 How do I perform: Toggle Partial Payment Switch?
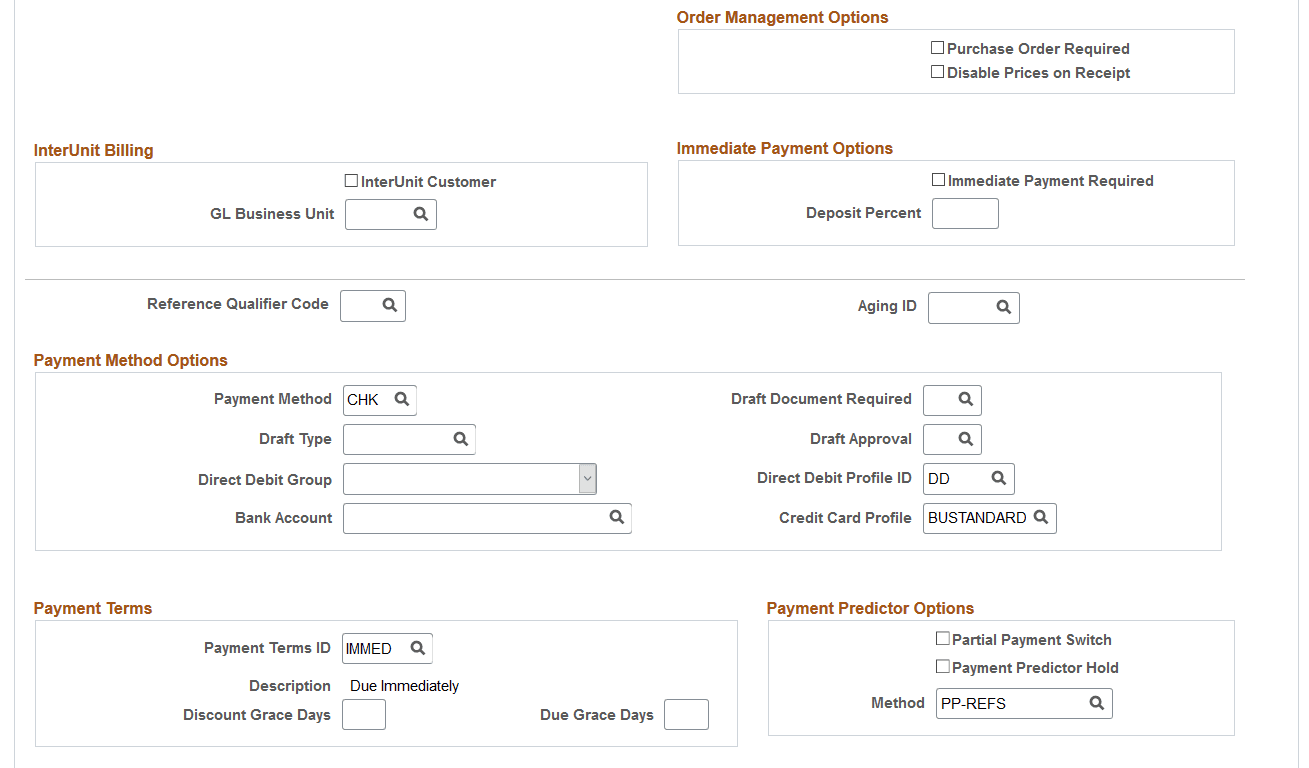(942, 638)
